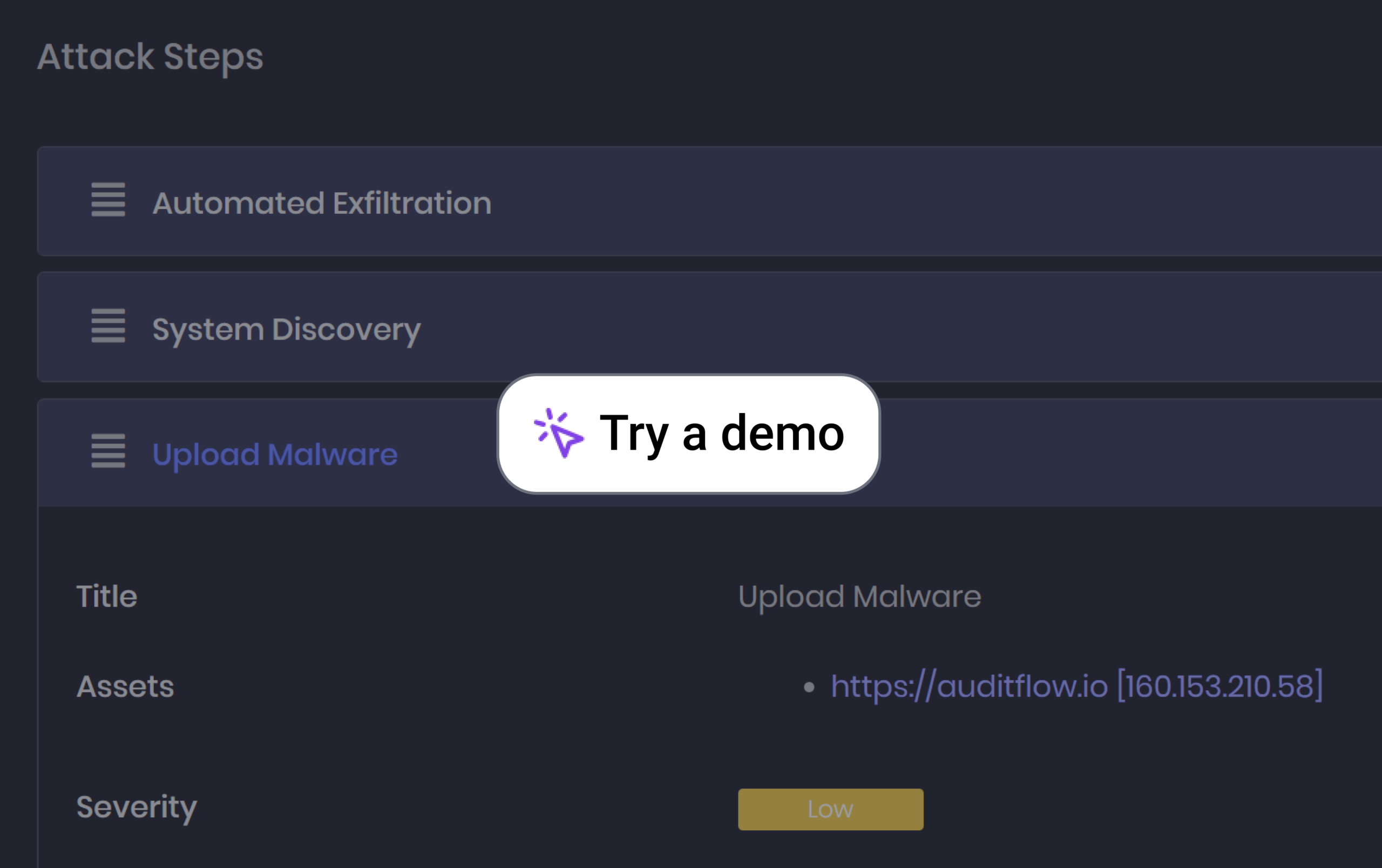
Task: Click the Try a demo button
Action: 688,433
